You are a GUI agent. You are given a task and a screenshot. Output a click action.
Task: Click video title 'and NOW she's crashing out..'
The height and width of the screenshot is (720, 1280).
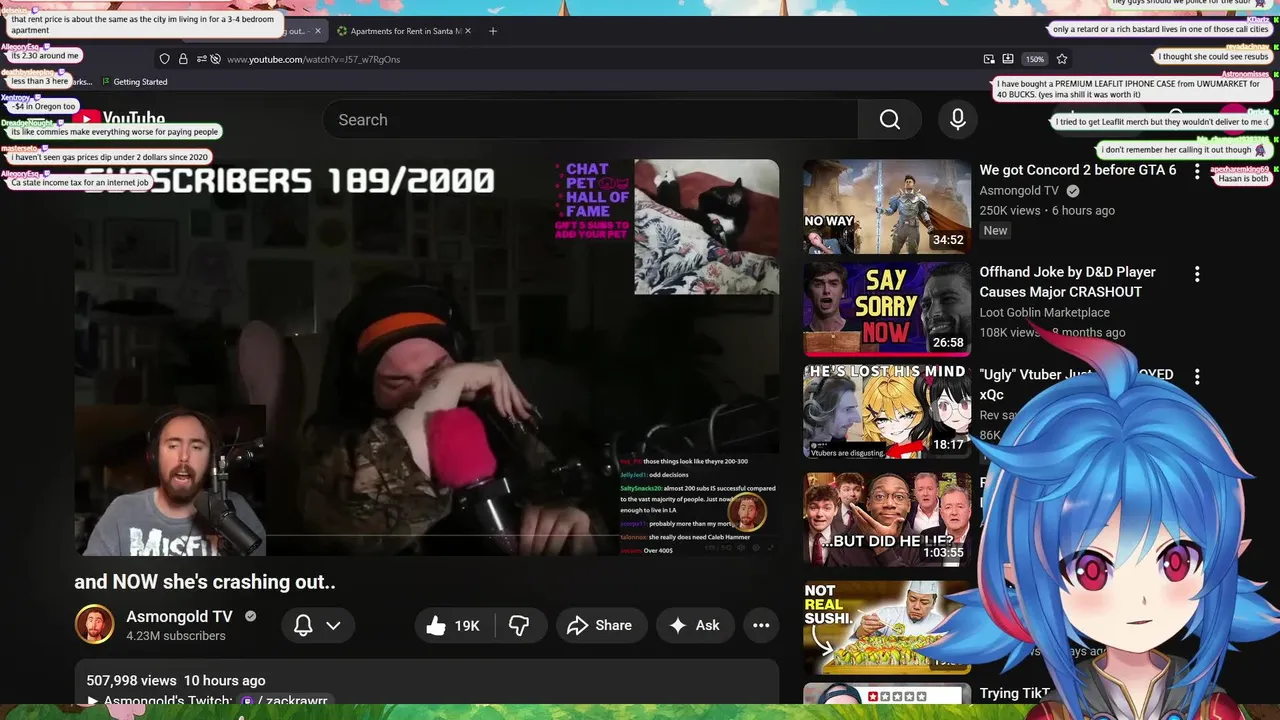[205, 581]
